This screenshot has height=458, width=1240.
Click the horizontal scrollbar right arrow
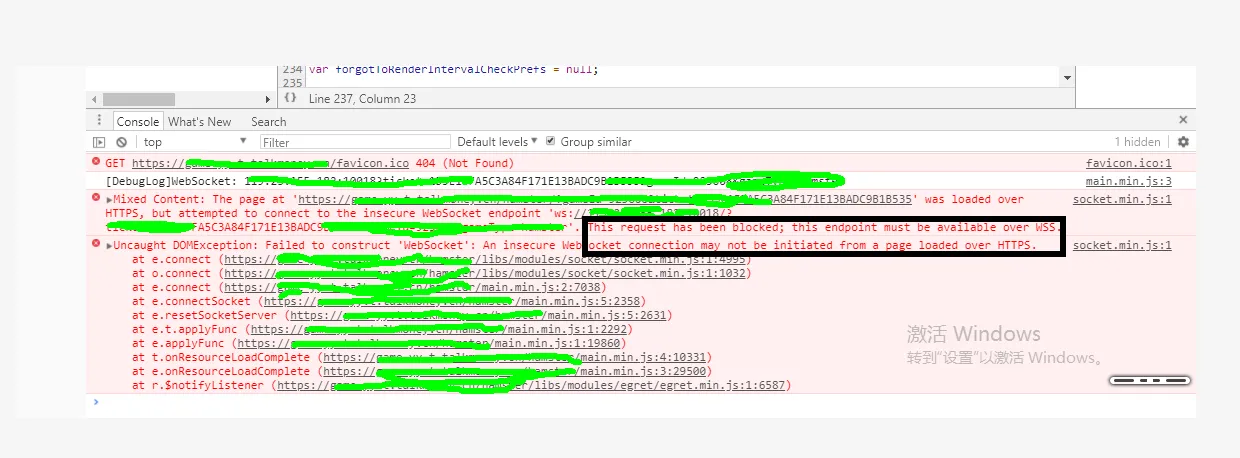tap(267, 99)
